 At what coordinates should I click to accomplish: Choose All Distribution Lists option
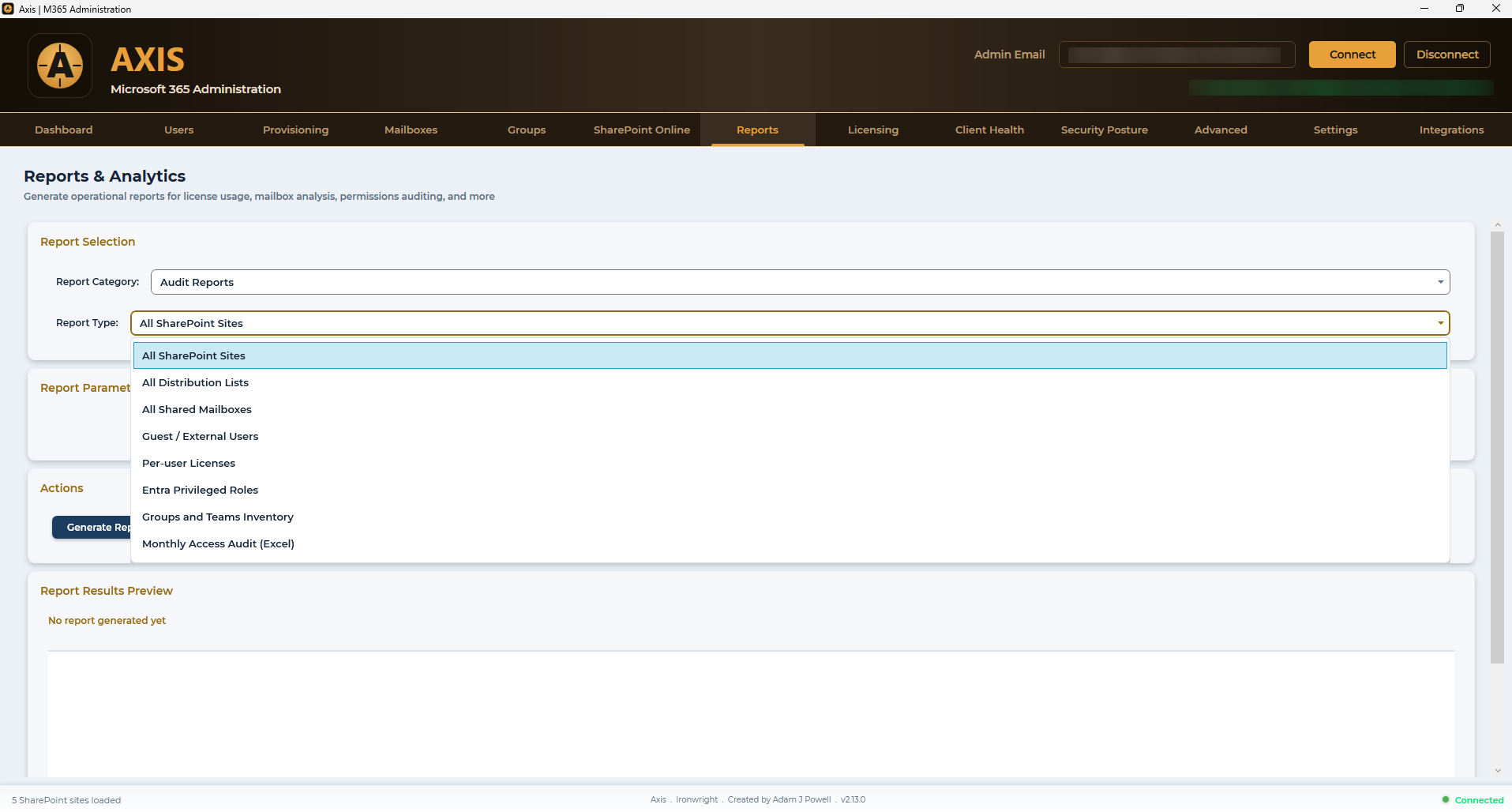click(x=790, y=382)
